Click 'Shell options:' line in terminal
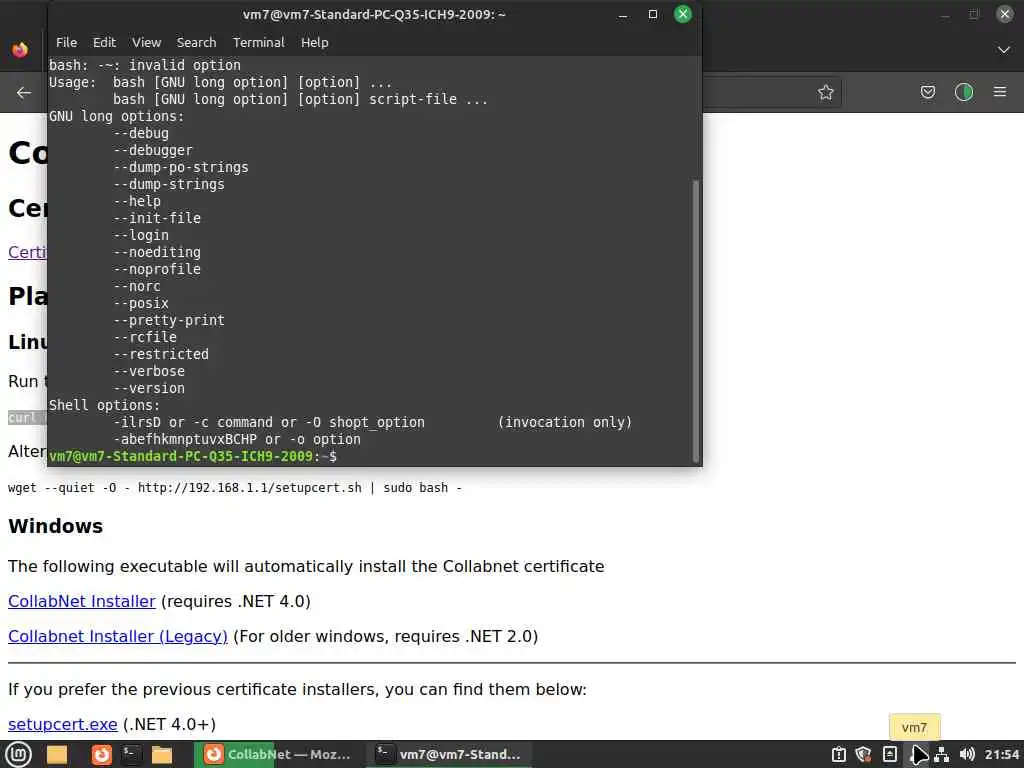Viewport: 1024px width, 768px height. 104,406
